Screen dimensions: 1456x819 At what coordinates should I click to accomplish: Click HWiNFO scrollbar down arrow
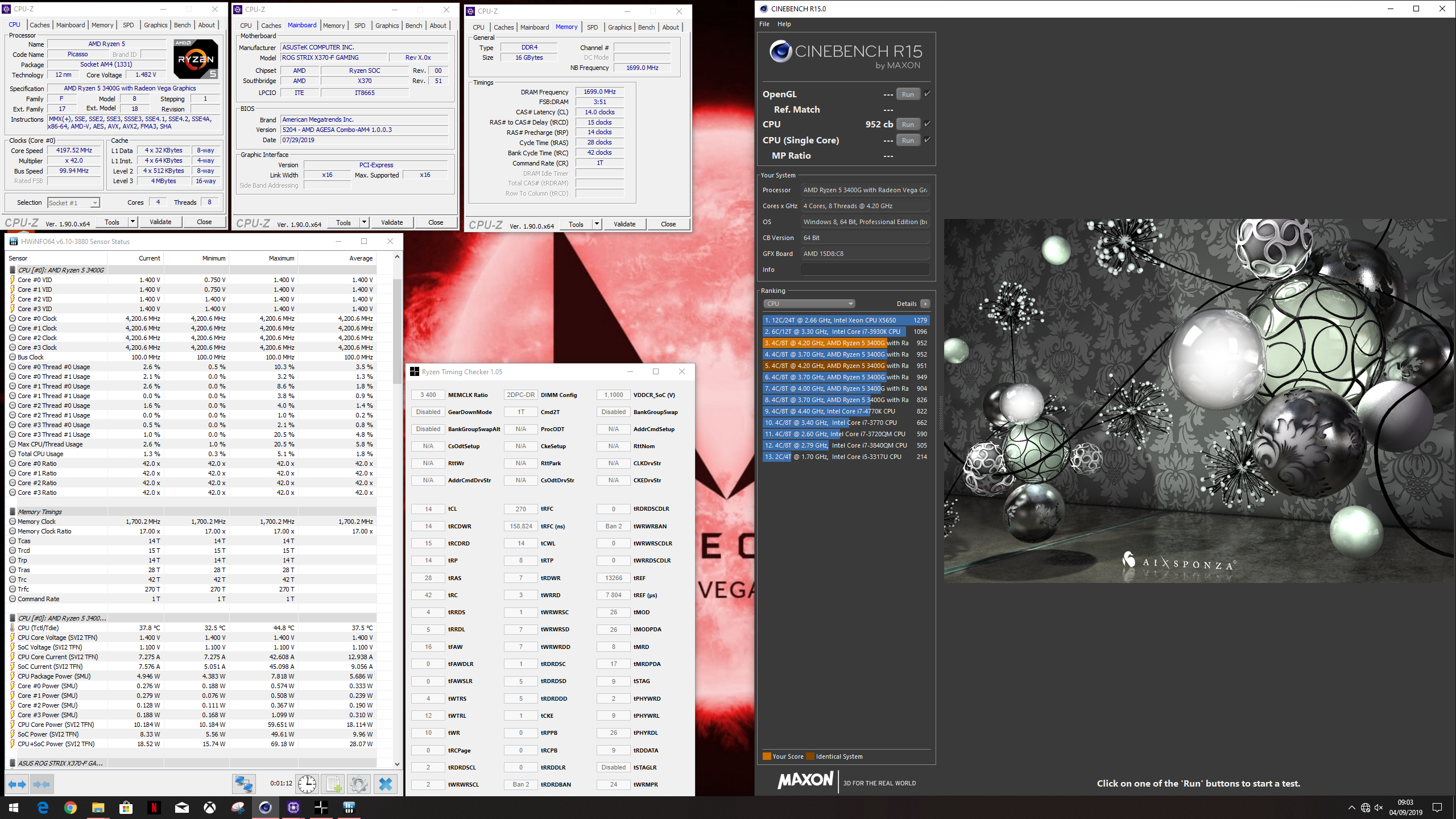(x=397, y=764)
